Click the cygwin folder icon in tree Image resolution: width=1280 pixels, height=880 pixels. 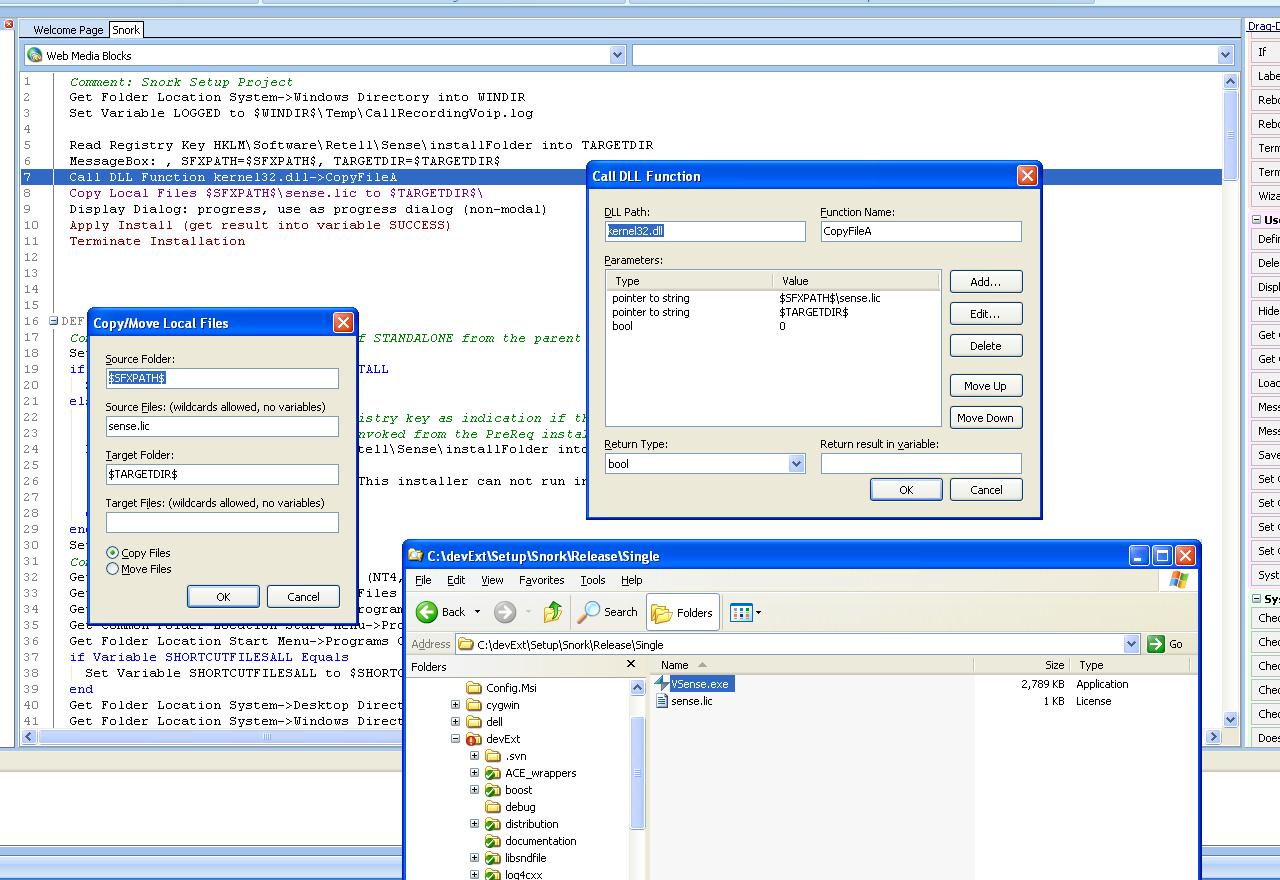click(x=474, y=705)
